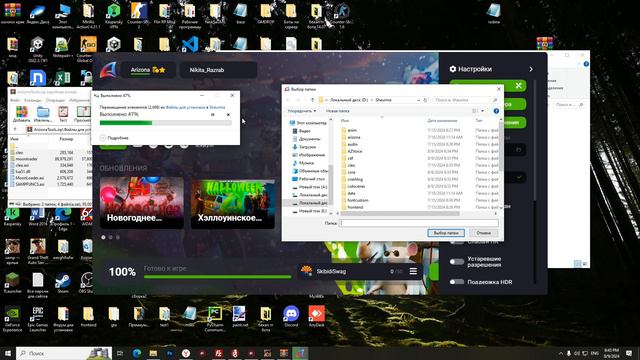The image size is (640, 360).
Task: Expand Подробнее in the move progress dialog
Action: (x=114, y=138)
